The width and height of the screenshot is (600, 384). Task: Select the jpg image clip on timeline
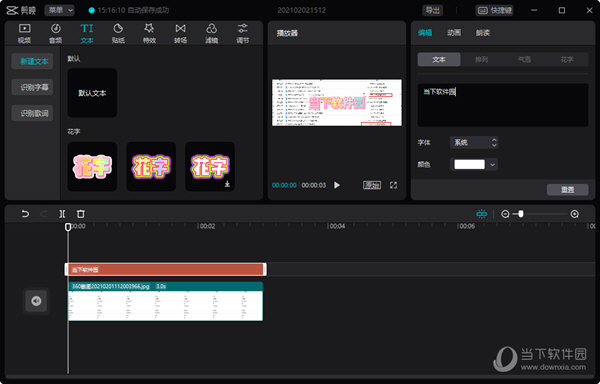click(166, 301)
